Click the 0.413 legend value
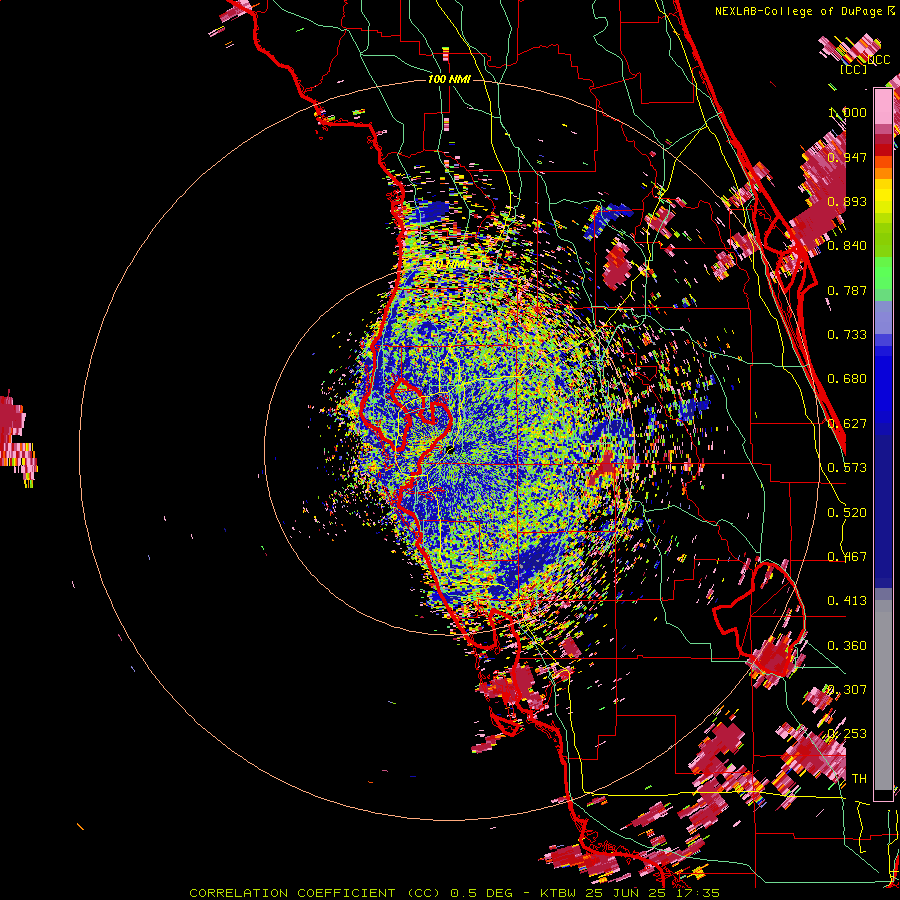The width and height of the screenshot is (900, 900). (848, 601)
